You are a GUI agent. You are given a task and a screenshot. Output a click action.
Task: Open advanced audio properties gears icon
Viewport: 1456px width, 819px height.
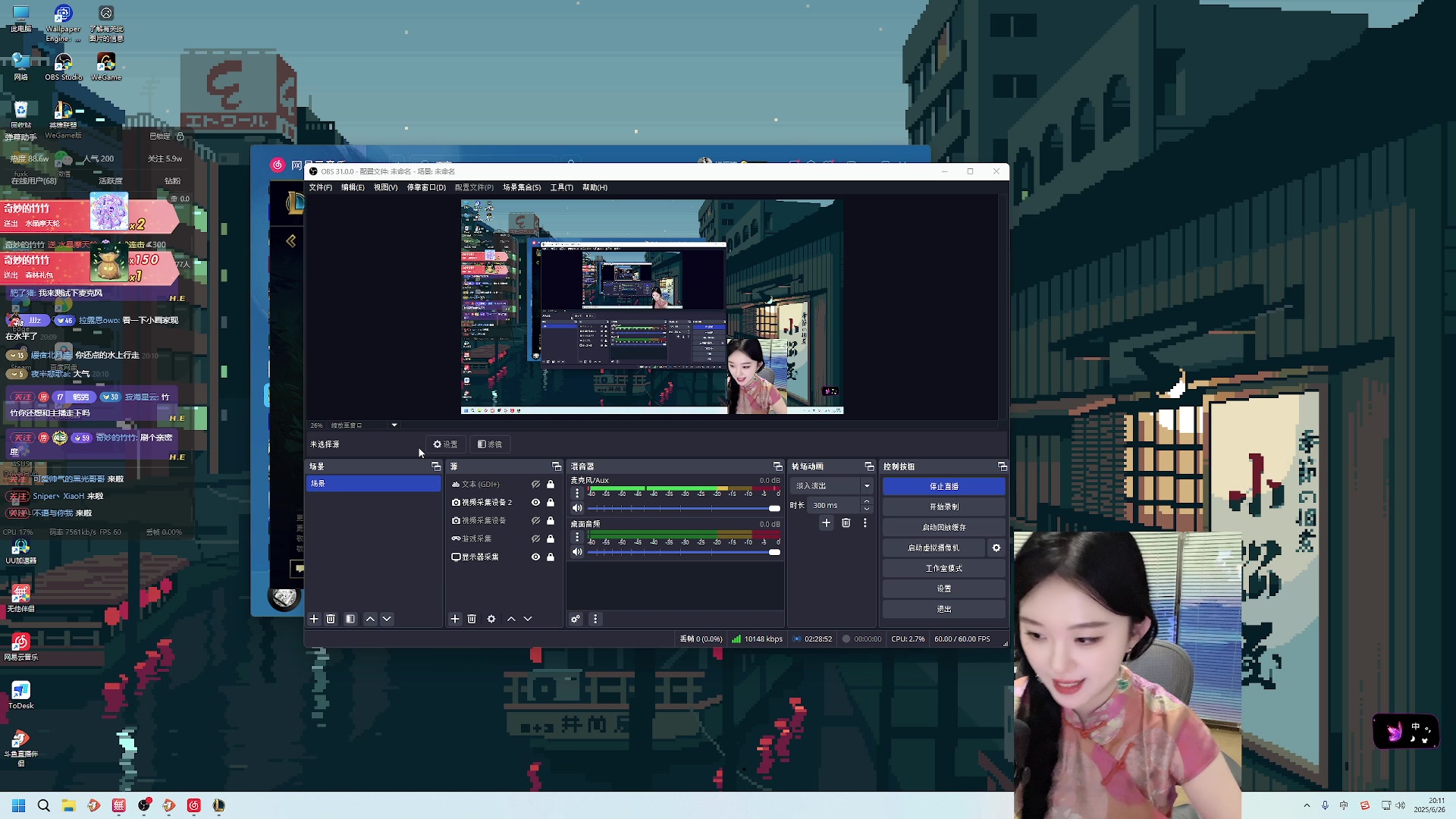576,619
